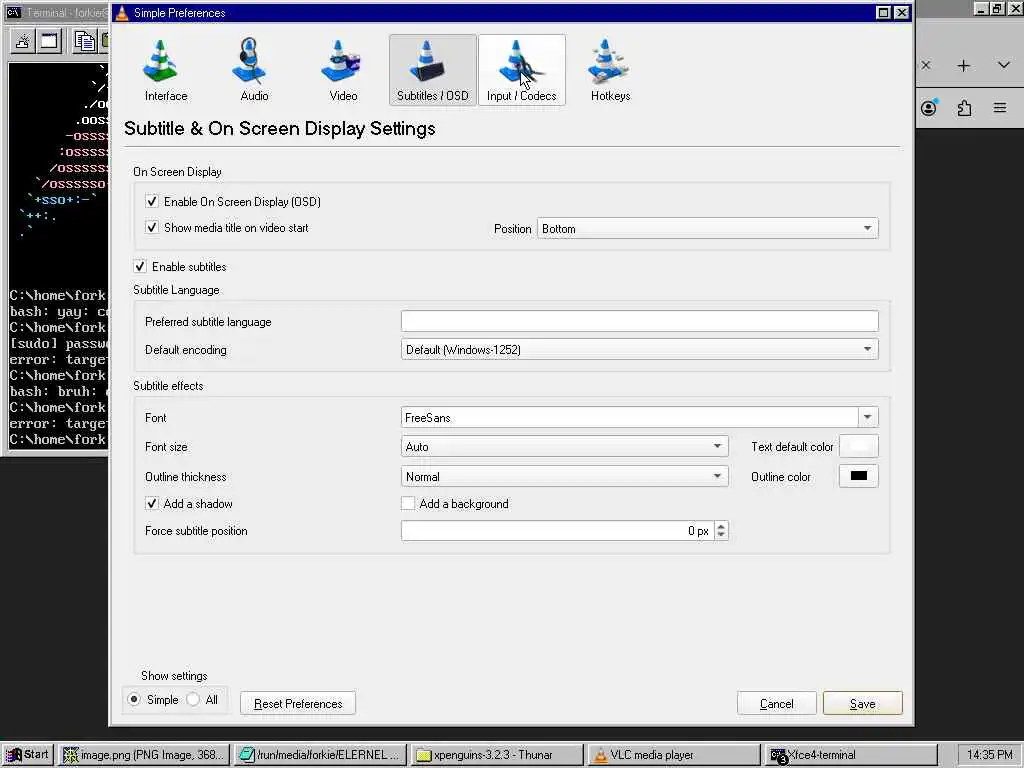Toggle Add a shadow checkbox
Image resolution: width=1024 pixels, height=768 pixels.
tap(152, 504)
